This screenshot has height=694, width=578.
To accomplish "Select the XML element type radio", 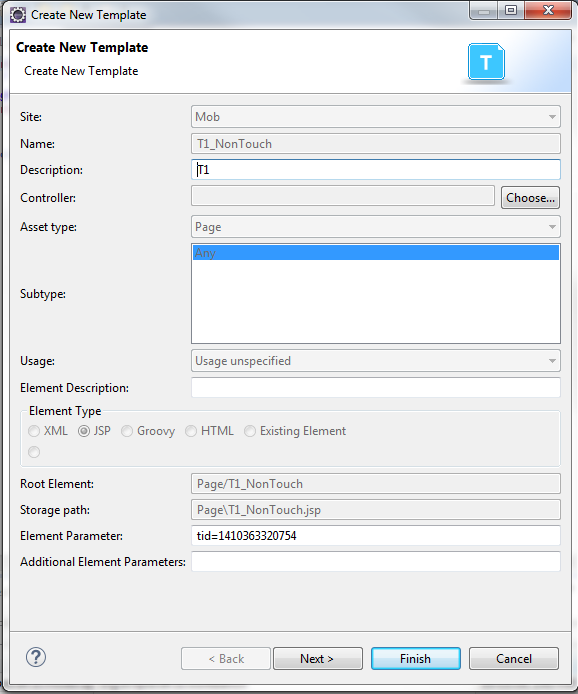I will 34,431.
